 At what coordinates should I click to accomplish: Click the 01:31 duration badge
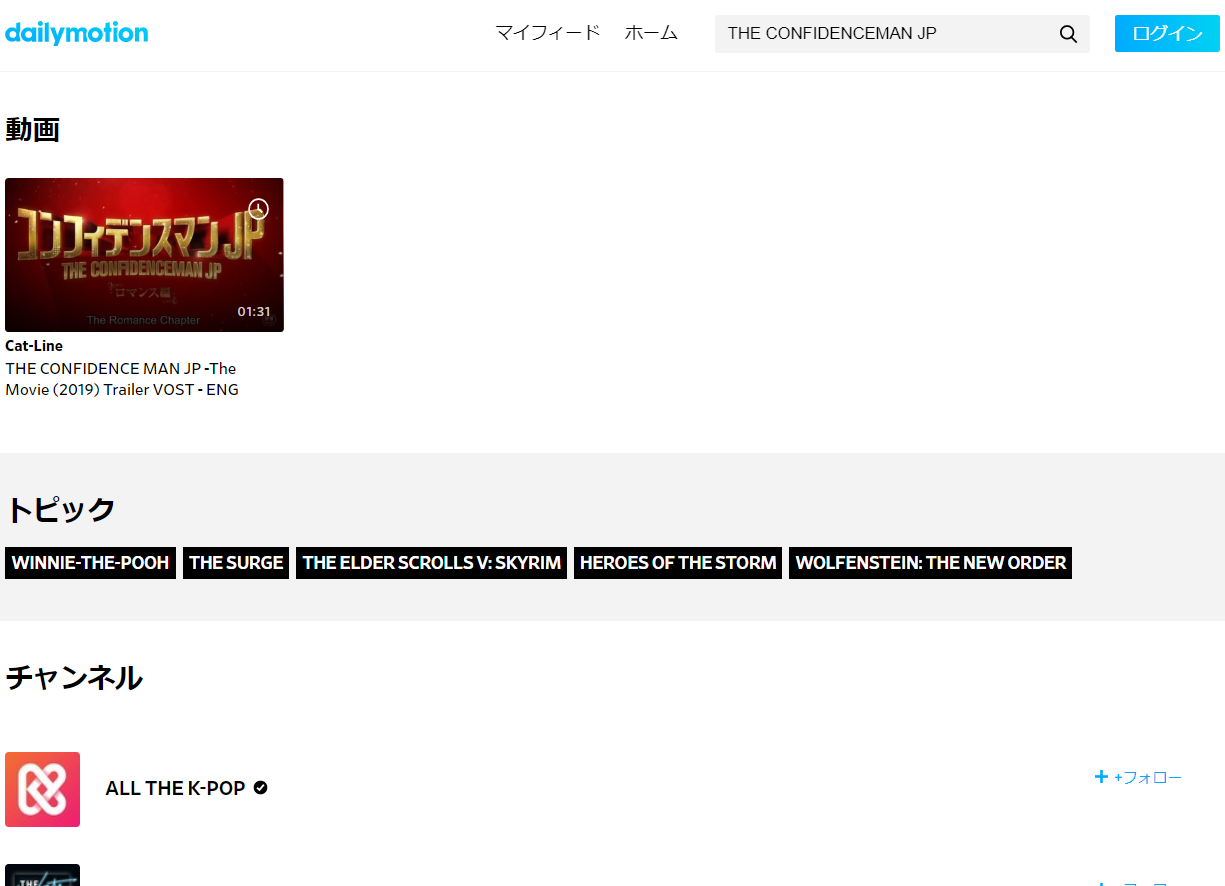pyautogui.click(x=254, y=312)
